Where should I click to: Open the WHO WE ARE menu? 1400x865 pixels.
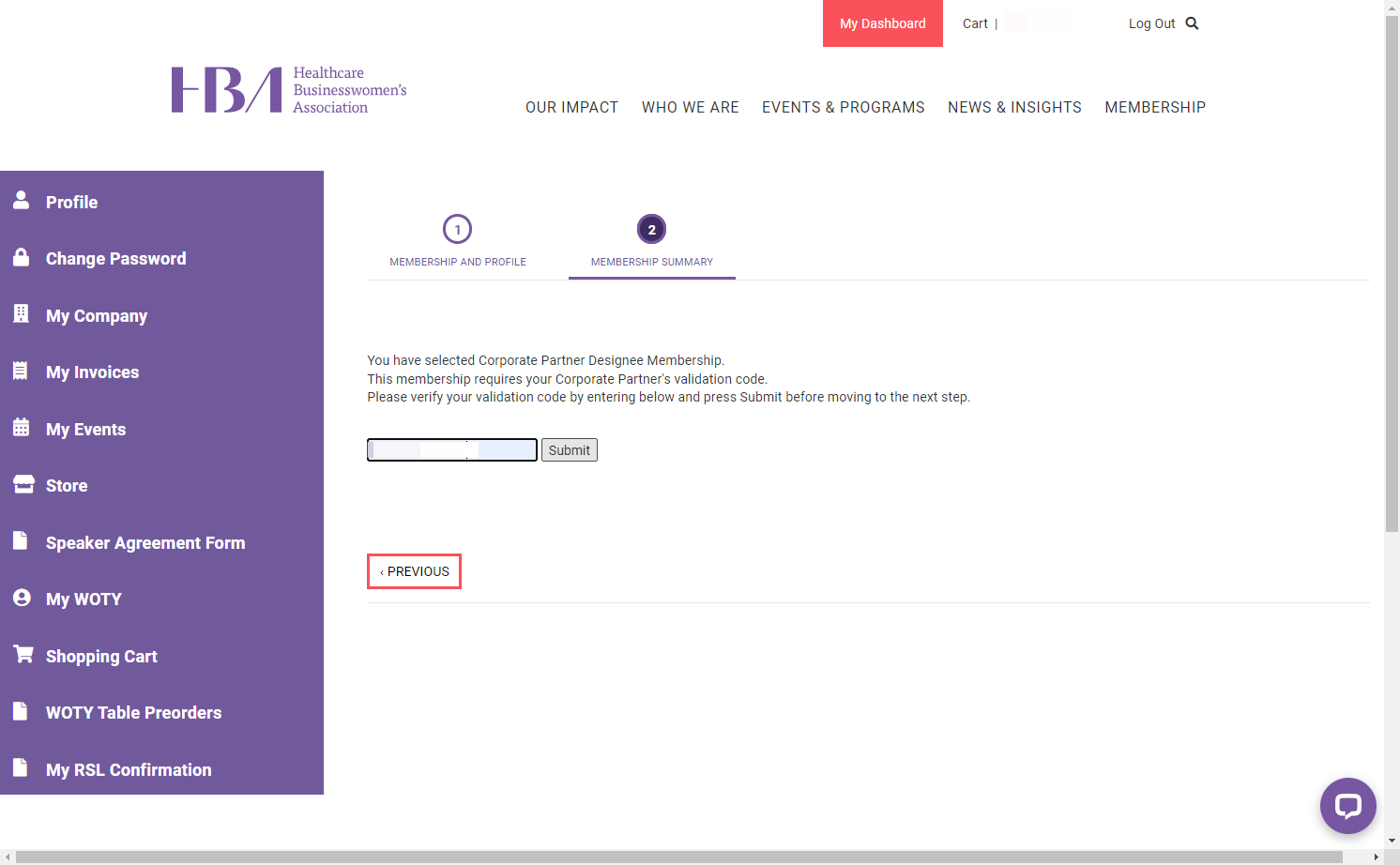click(691, 108)
